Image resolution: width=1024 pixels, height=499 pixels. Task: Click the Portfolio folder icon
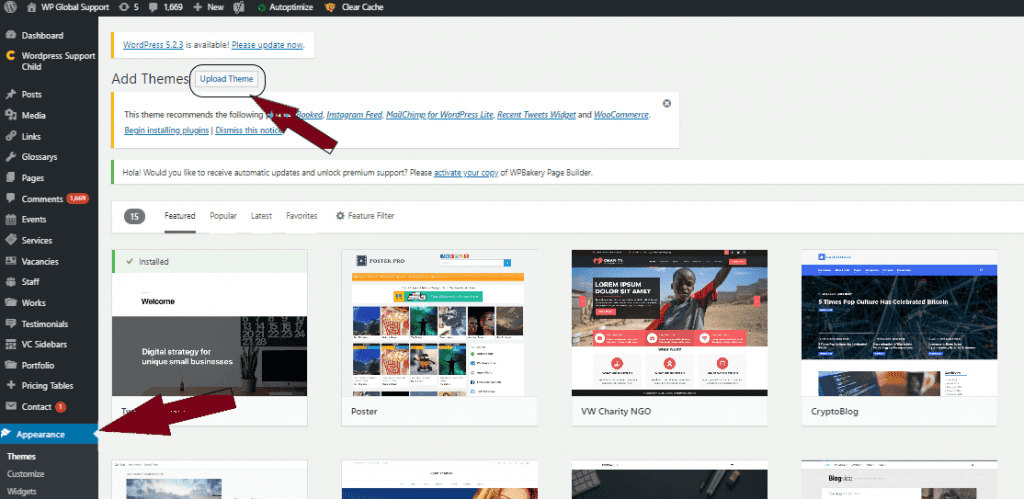[10, 365]
